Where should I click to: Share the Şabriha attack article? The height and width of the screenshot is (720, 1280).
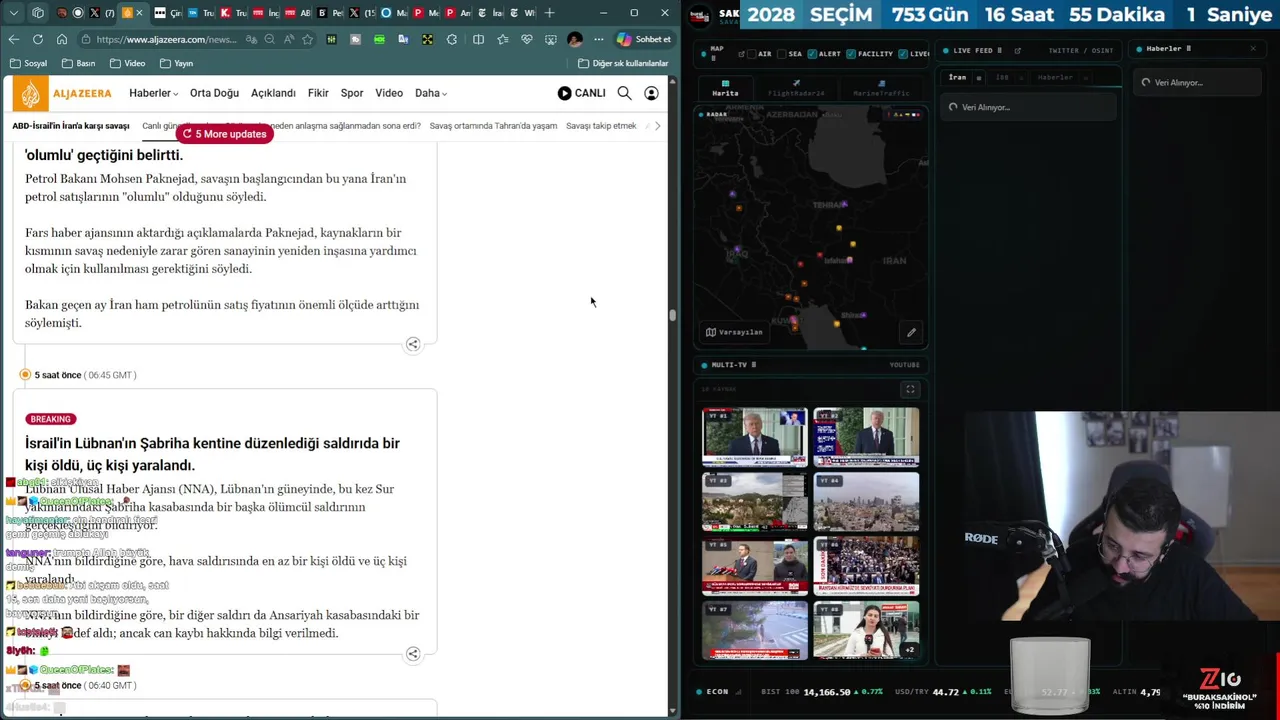click(413, 654)
